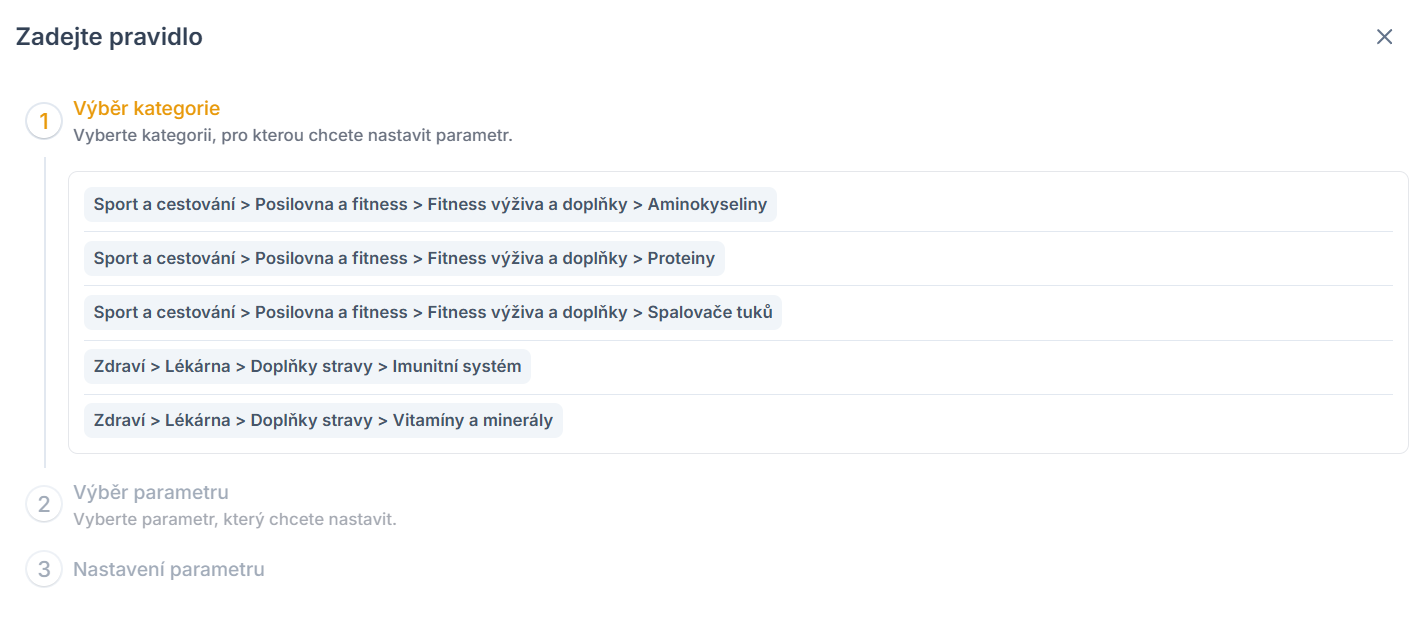Select the Aminokyseliny category

430,205
